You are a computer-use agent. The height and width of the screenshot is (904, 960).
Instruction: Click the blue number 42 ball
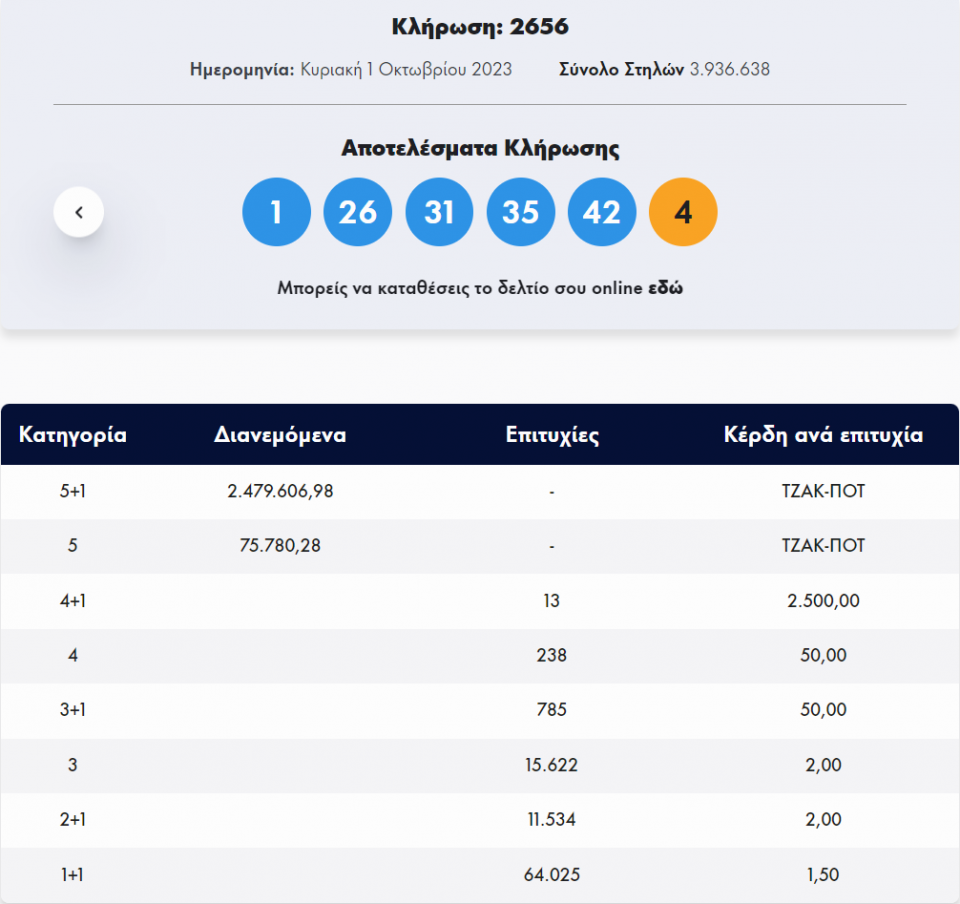[601, 212]
